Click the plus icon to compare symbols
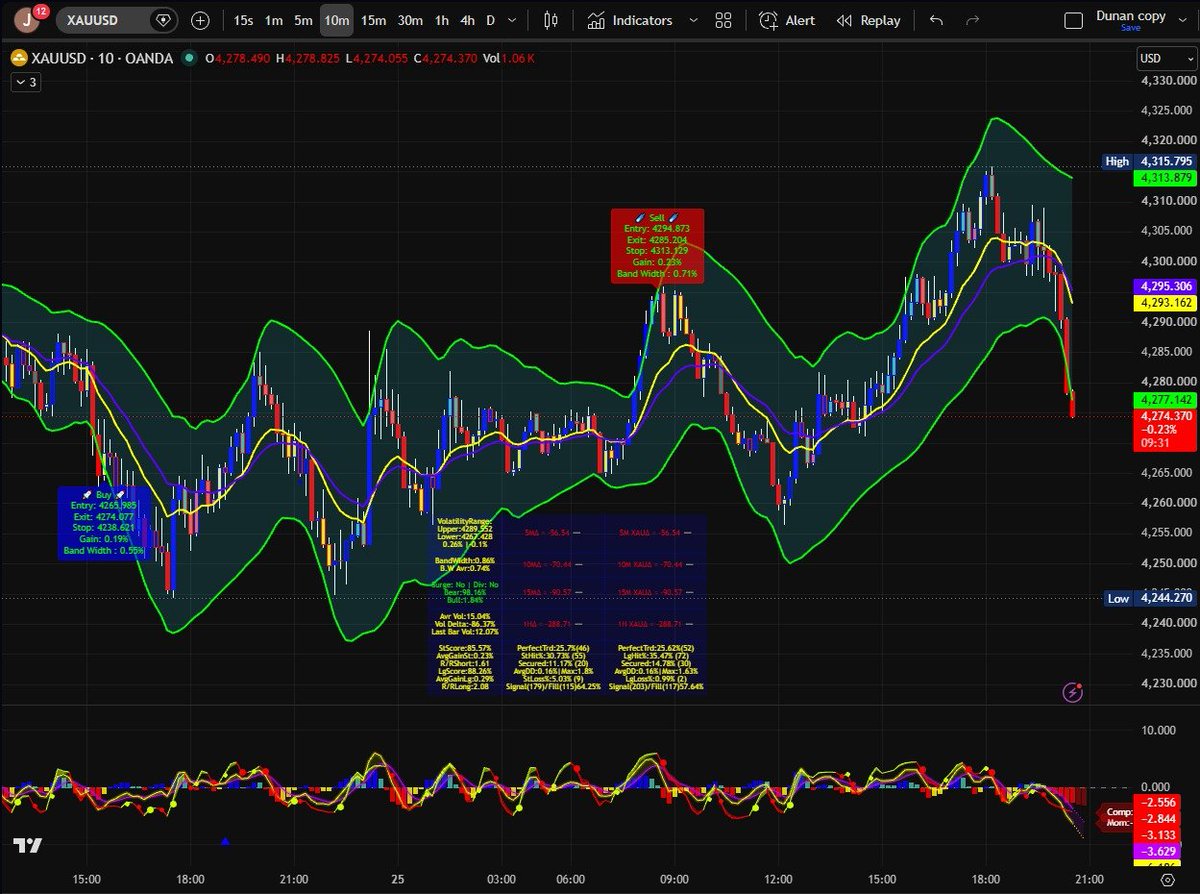Image resolution: width=1200 pixels, height=894 pixels. point(200,20)
